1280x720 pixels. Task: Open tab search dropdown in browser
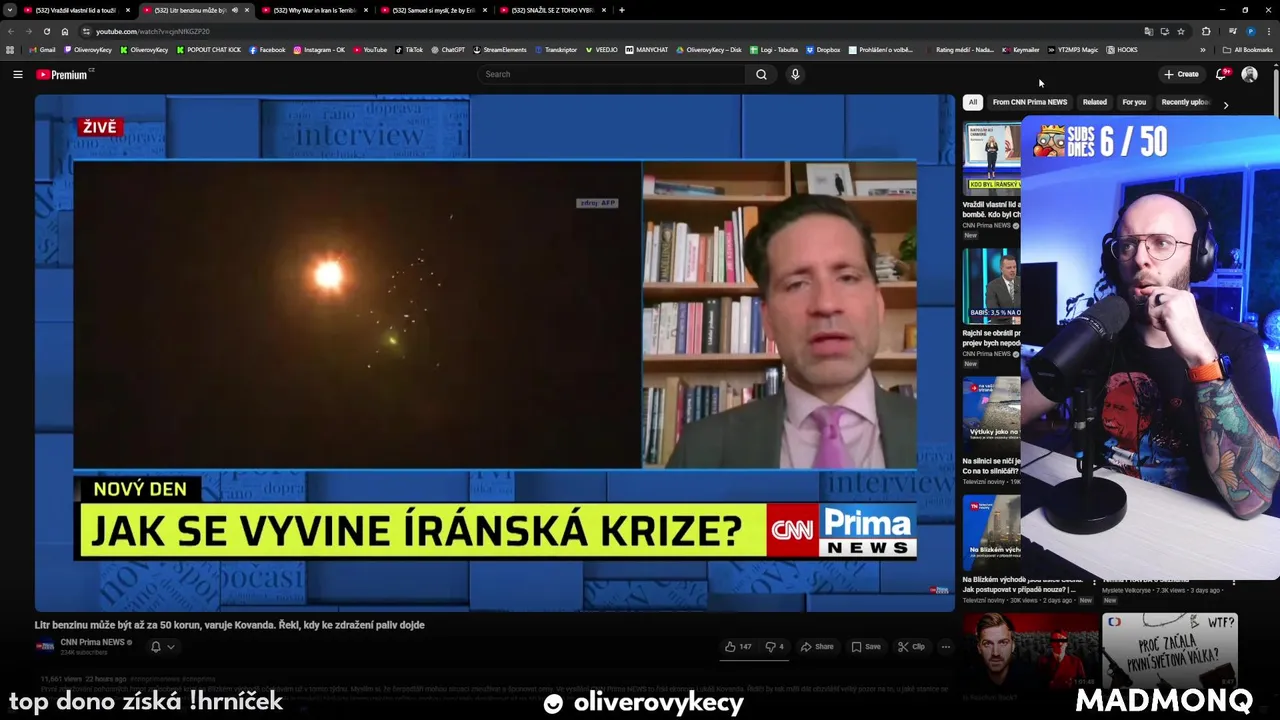(x=10, y=10)
